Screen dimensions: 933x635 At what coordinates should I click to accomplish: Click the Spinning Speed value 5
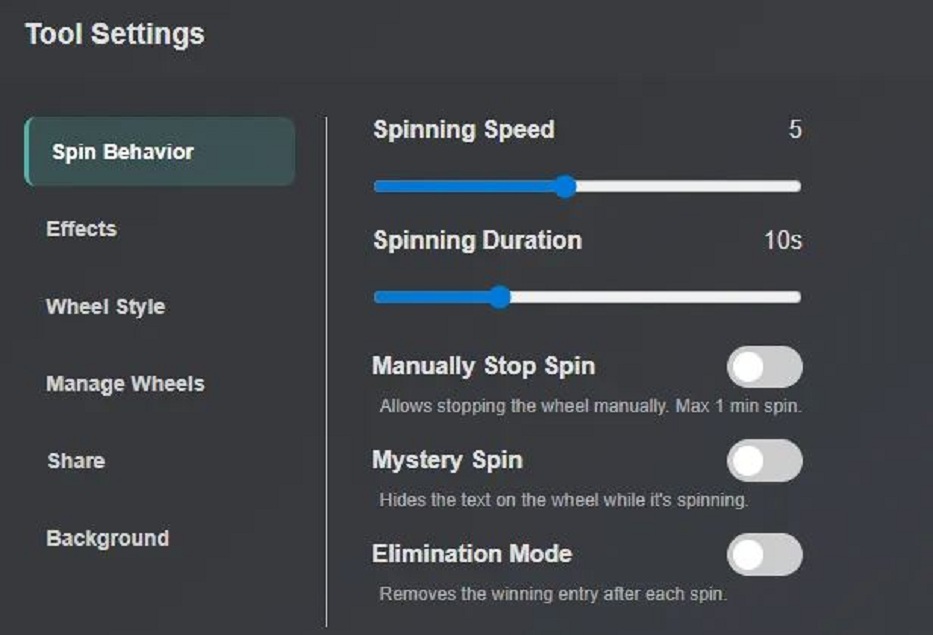point(795,130)
